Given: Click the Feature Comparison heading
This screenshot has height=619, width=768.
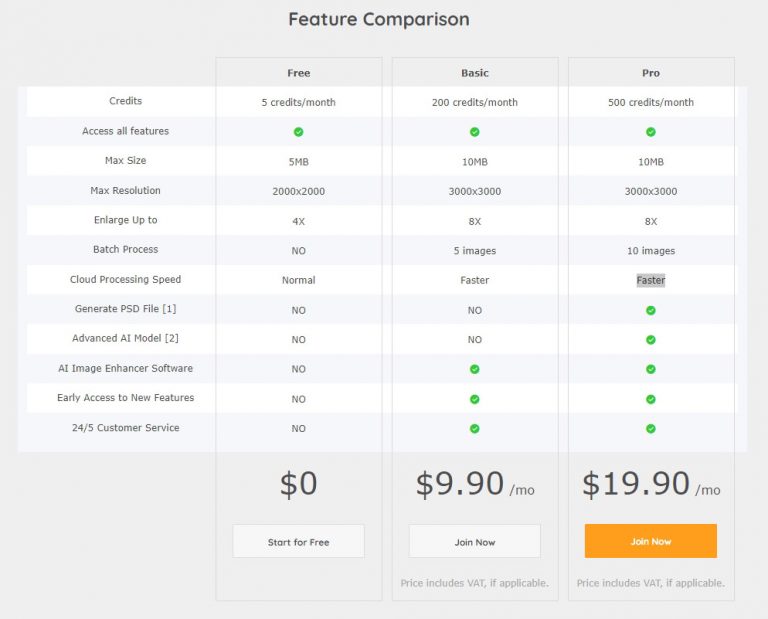Looking at the screenshot, I should (378, 19).
